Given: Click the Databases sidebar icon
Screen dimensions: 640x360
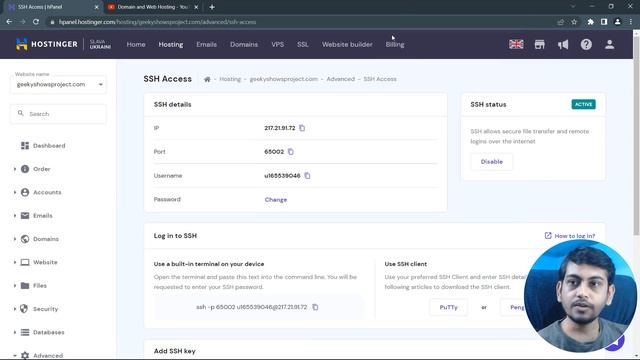Looking at the screenshot, I should coord(25,332).
